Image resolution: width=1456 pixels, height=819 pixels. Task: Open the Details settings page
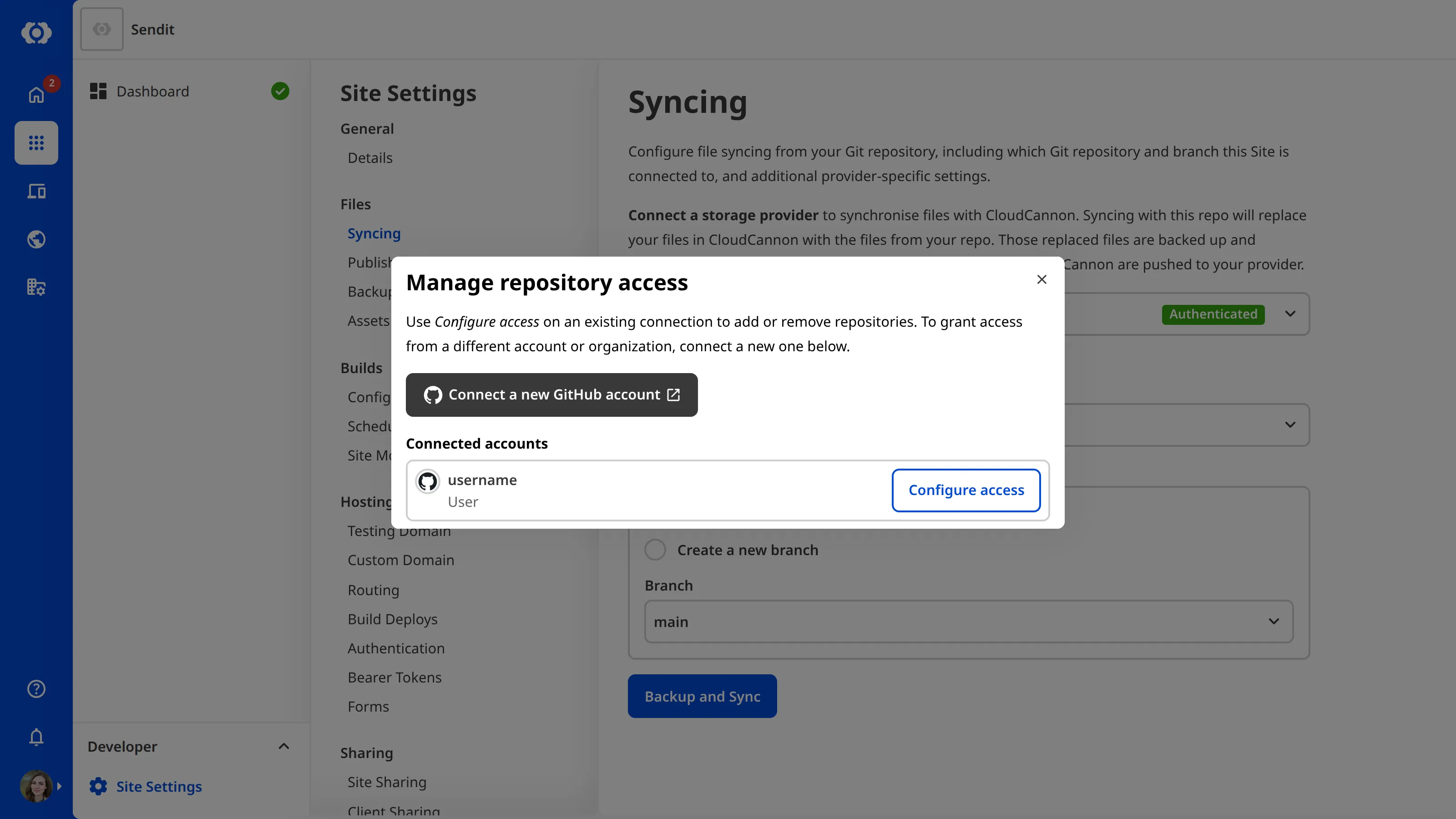369,158
